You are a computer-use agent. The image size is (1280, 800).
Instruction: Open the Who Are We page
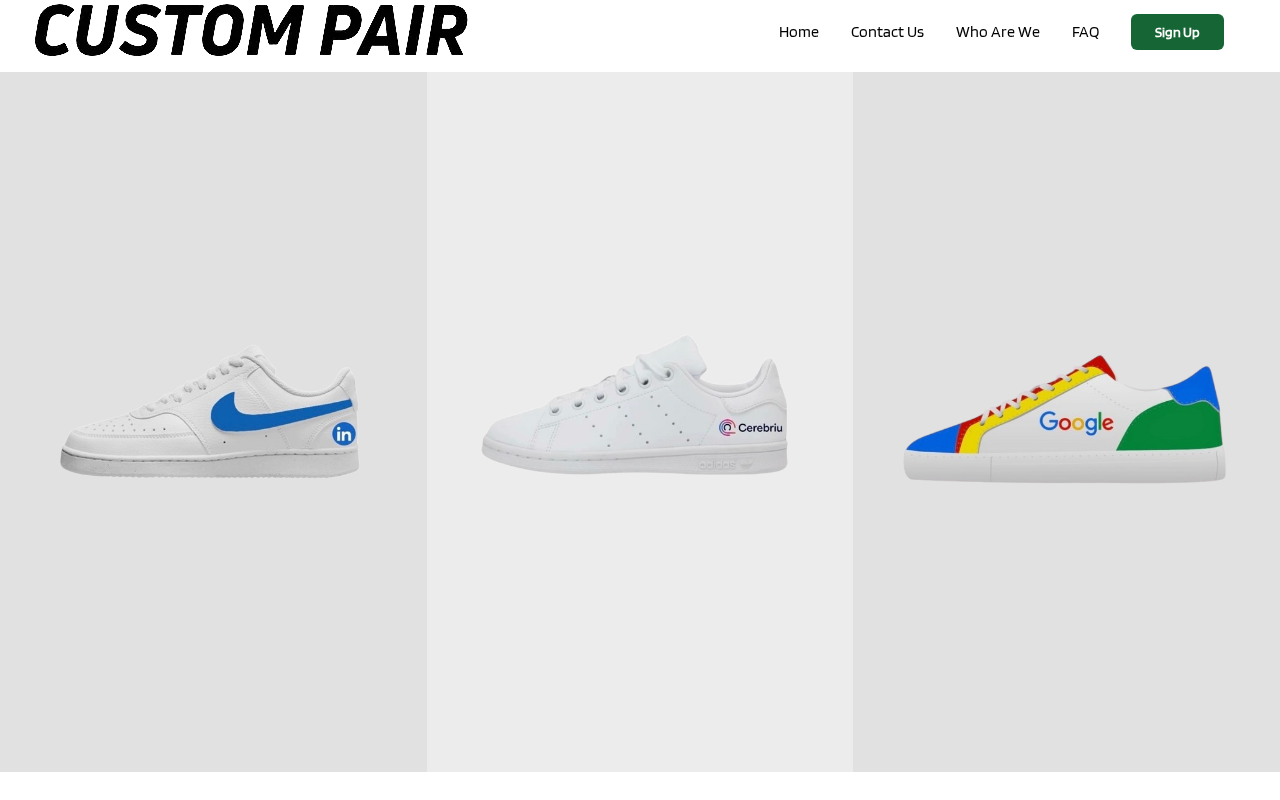(997, 32)
